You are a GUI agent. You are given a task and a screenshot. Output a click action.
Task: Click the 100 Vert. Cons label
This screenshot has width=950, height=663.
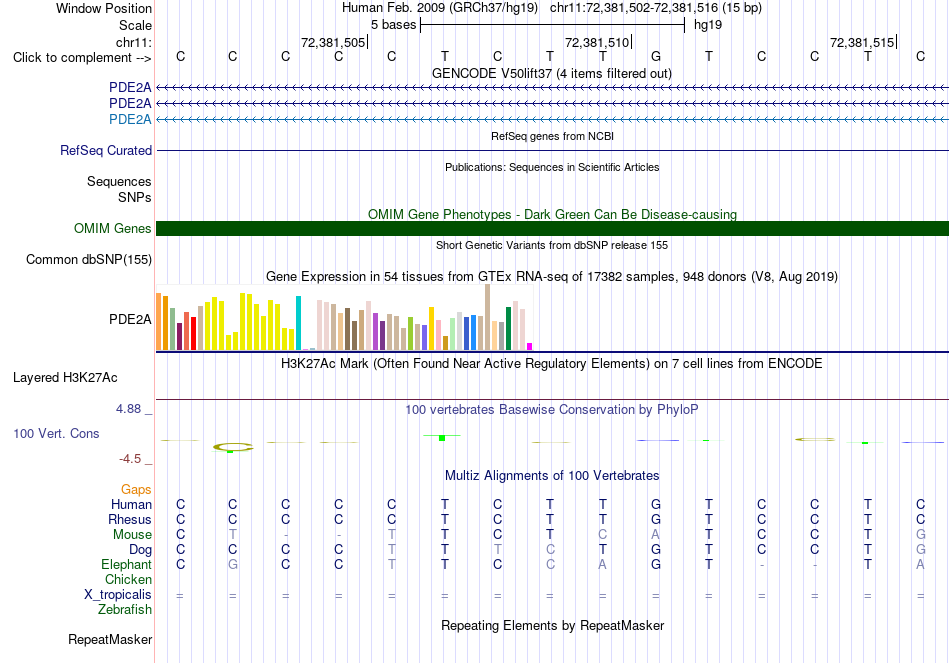[x=56, y=433]
